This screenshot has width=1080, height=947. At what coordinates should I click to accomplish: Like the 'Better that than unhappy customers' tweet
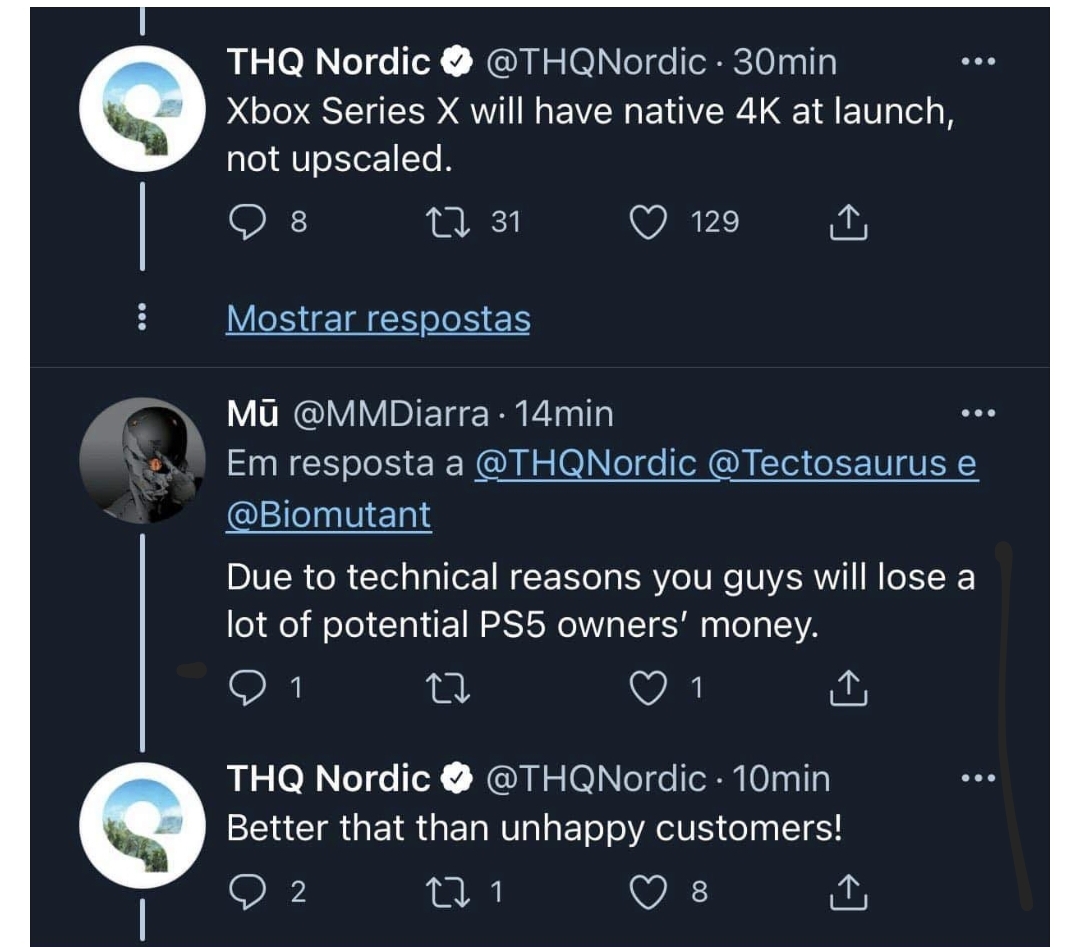pyautogui.click(x=648, y=892)
